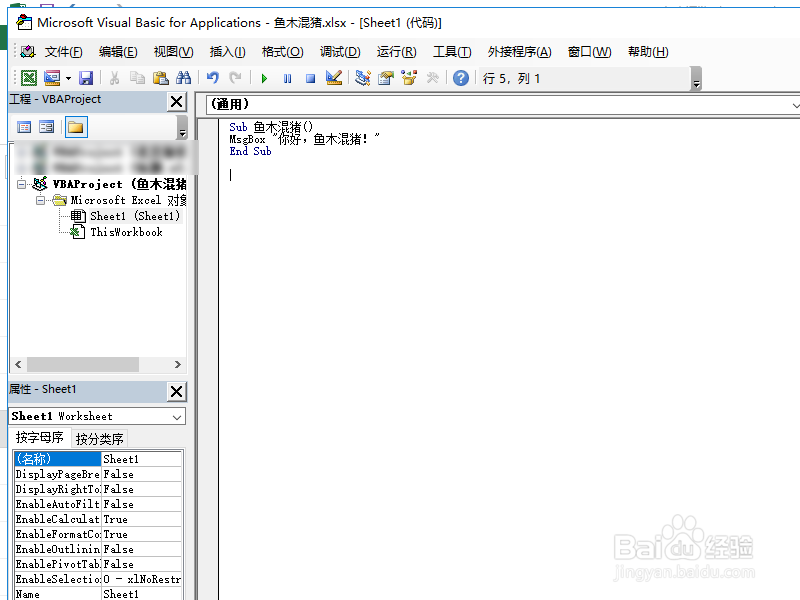Collapse the Microsoft Excel 对象 folder node
The image size is (800, 600).
40,200
